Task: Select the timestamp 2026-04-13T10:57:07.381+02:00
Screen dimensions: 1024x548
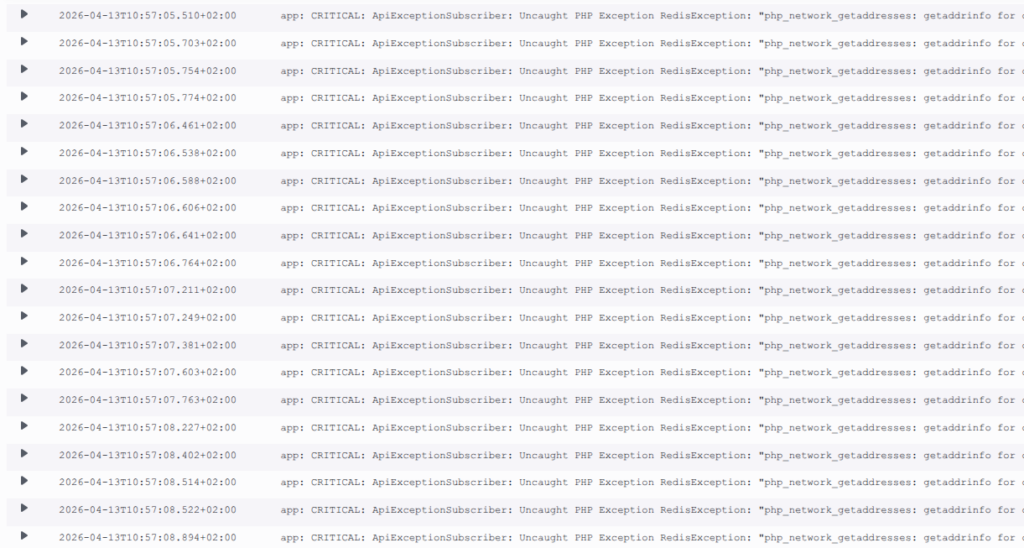Action: [x=148, y=346]
